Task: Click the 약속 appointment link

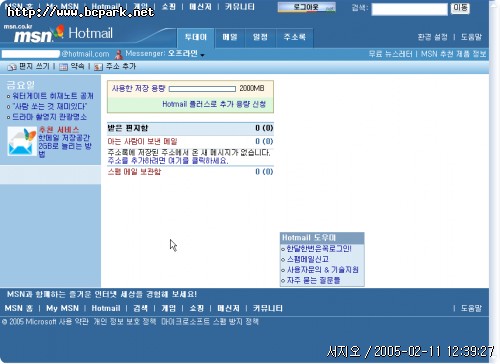Action: tap(77, 66)
